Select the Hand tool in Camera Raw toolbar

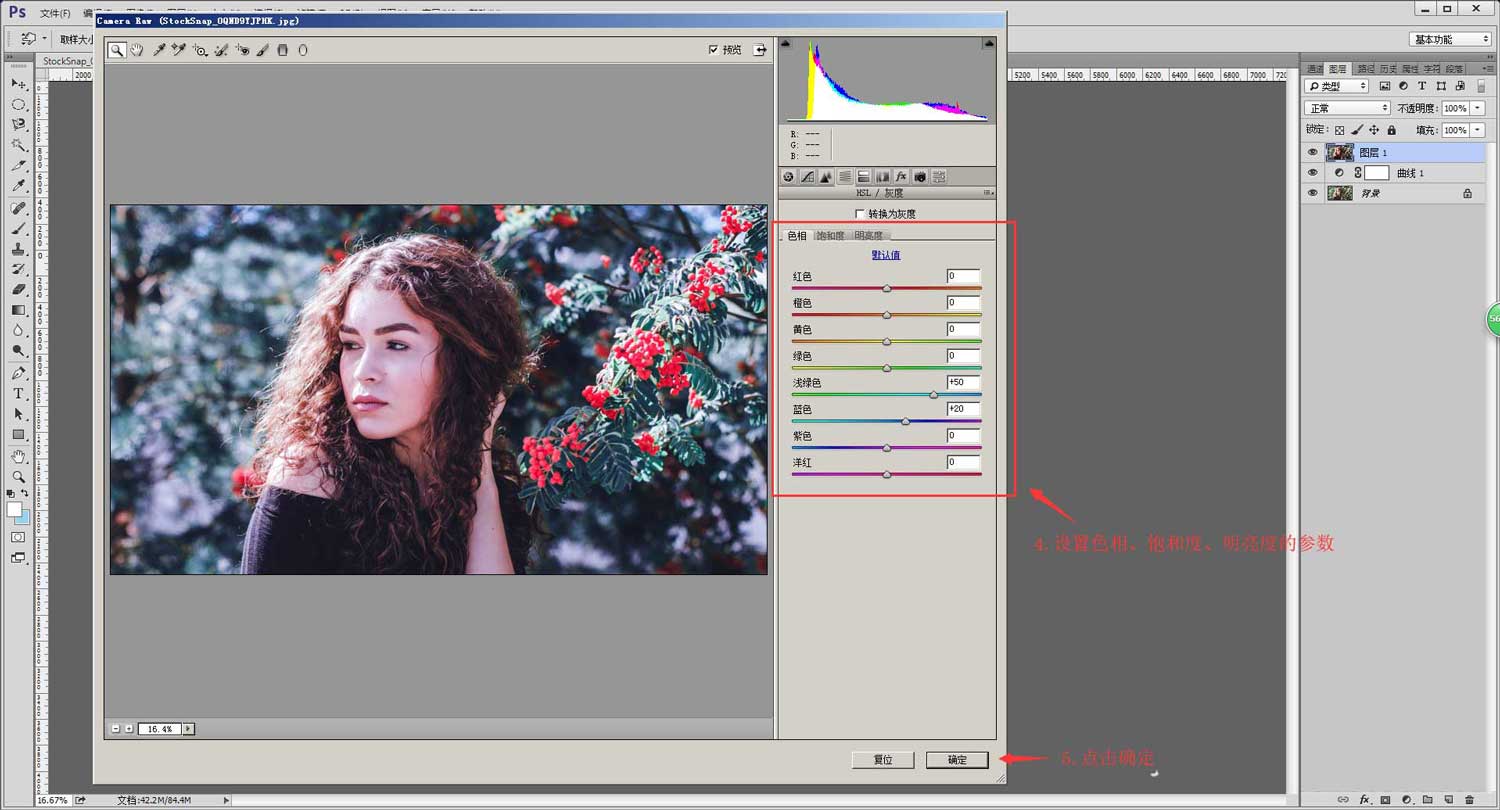137,50
